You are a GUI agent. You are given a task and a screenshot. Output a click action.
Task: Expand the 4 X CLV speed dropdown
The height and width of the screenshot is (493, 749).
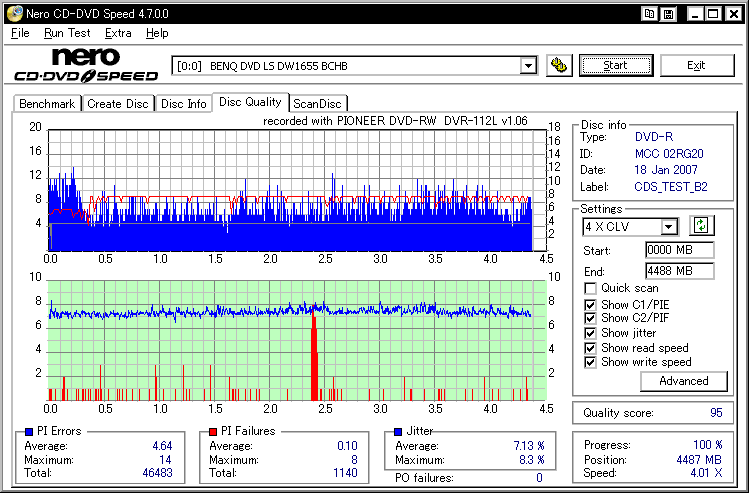pyautogui.click(x=669, y=227)
